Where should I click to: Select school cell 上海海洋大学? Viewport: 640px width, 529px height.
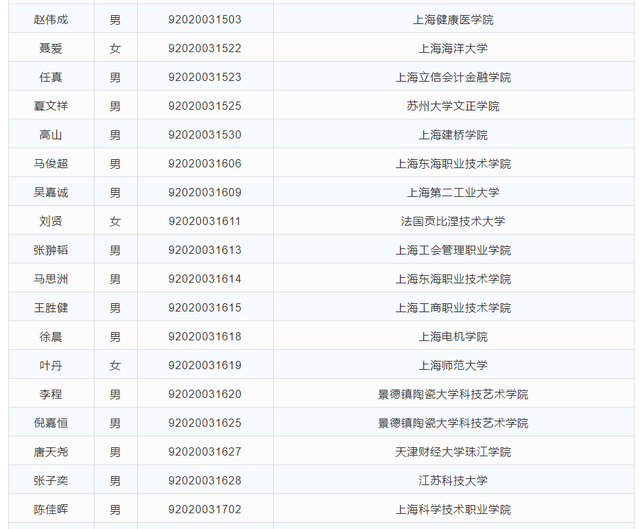[453, 48]
